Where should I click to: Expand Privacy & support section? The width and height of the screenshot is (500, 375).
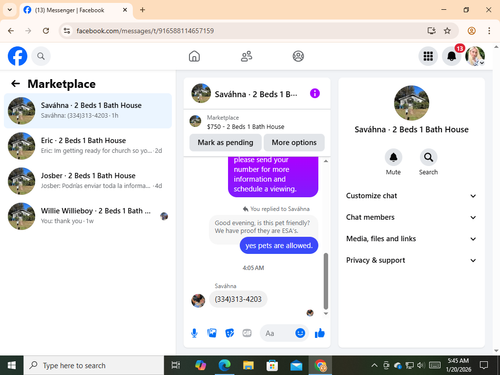(x=411, y=260)
